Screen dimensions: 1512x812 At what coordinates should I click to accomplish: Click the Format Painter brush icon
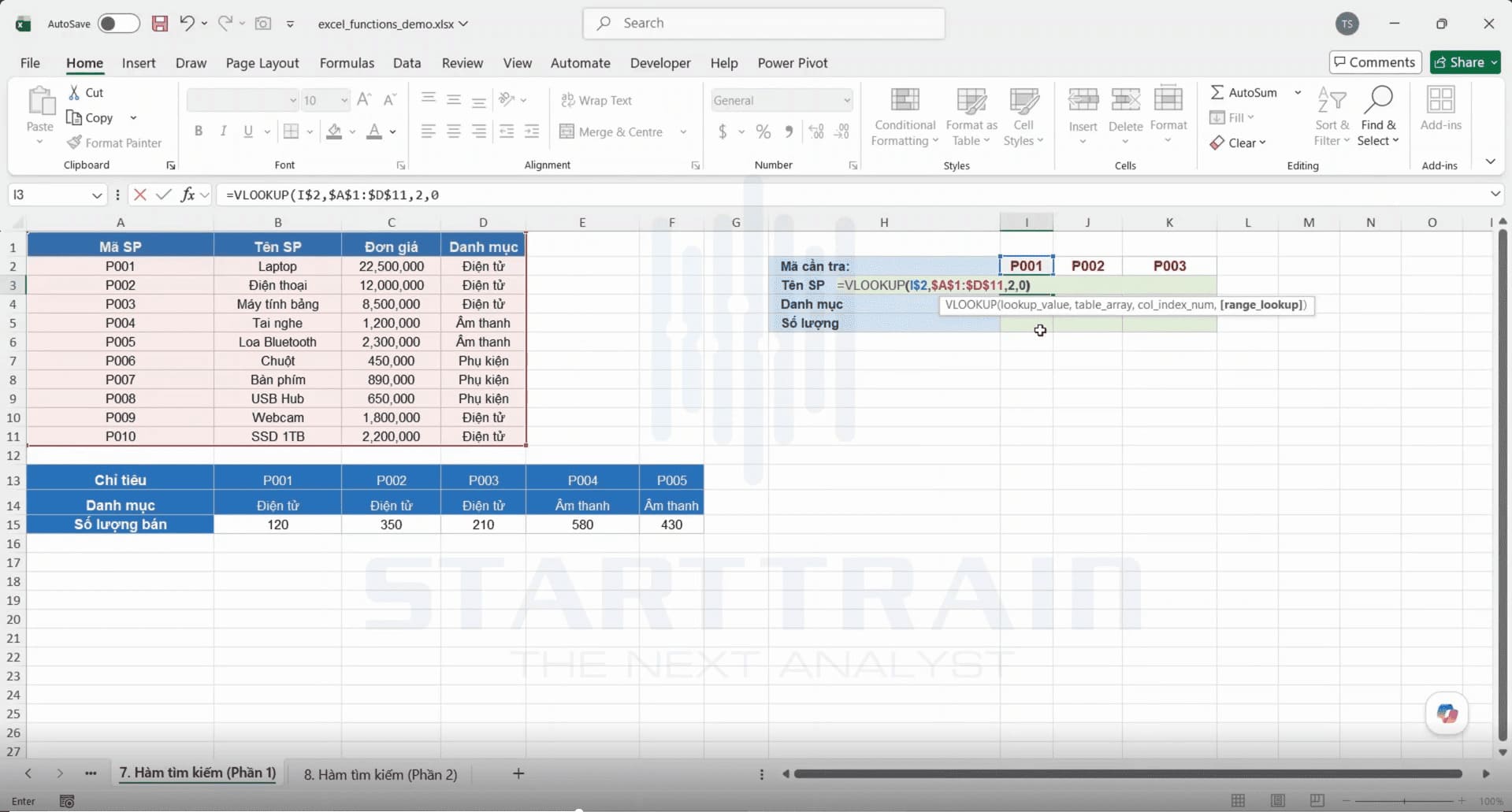coord(74,143)
